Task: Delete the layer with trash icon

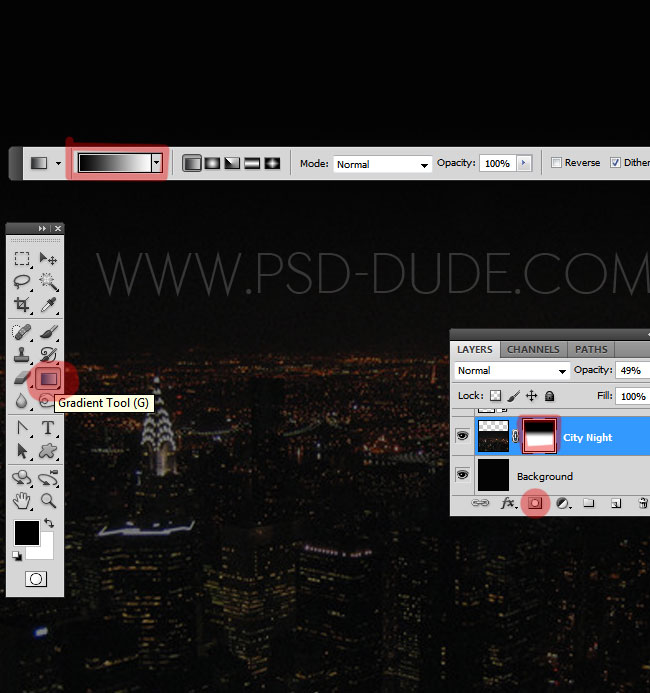Action: click(643, 503)
